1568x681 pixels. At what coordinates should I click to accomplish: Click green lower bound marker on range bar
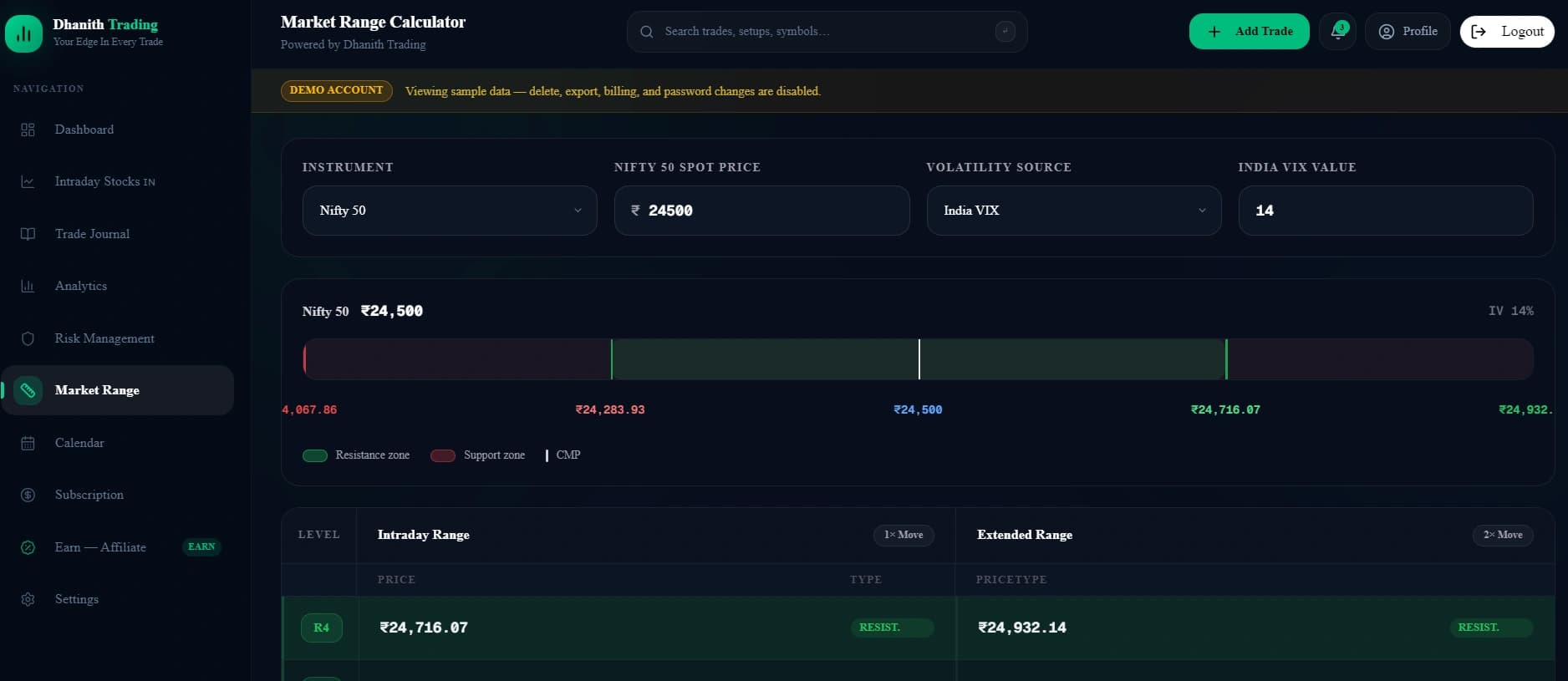[612, 359]
